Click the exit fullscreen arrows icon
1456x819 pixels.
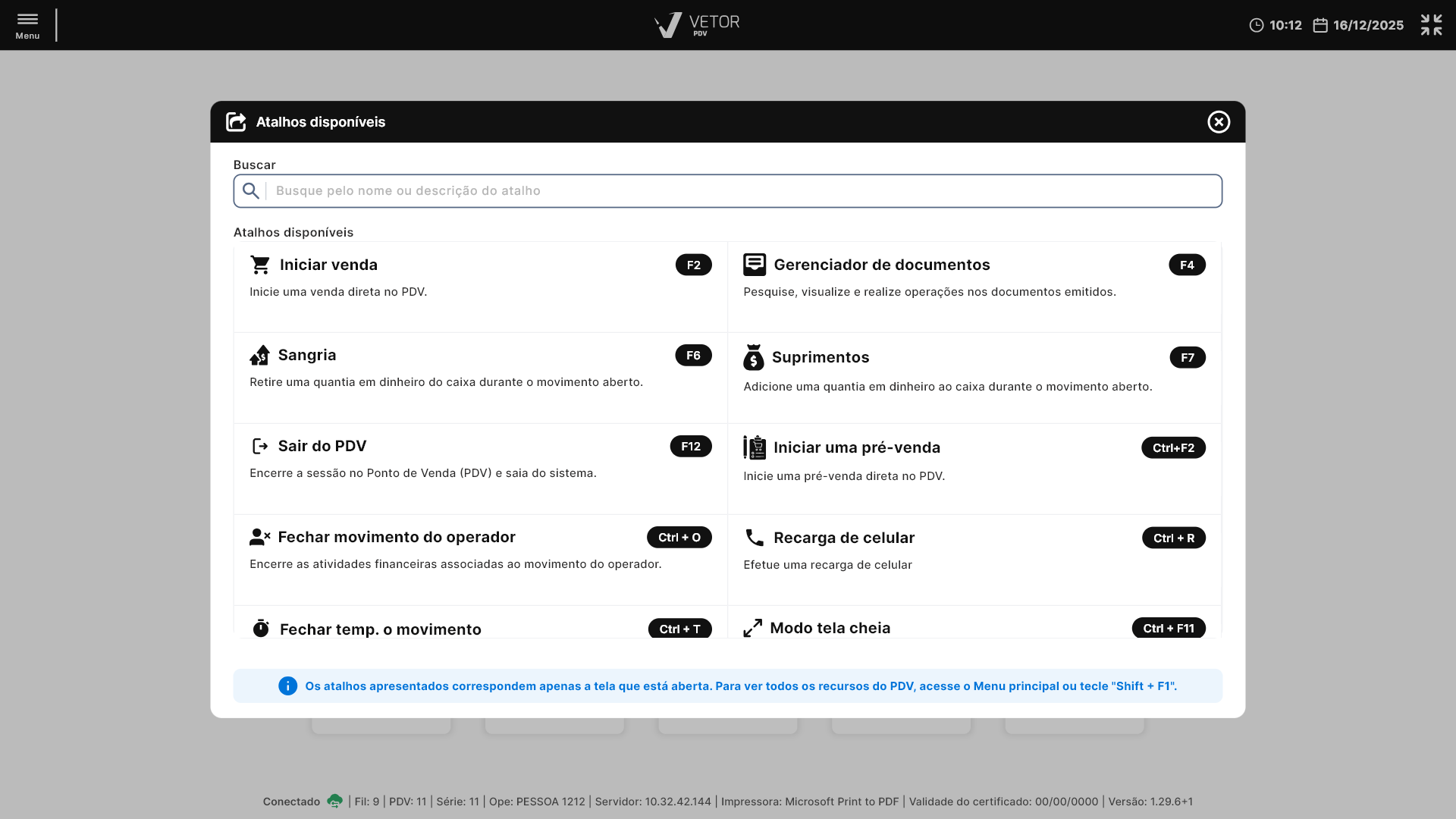(1431, 25)
